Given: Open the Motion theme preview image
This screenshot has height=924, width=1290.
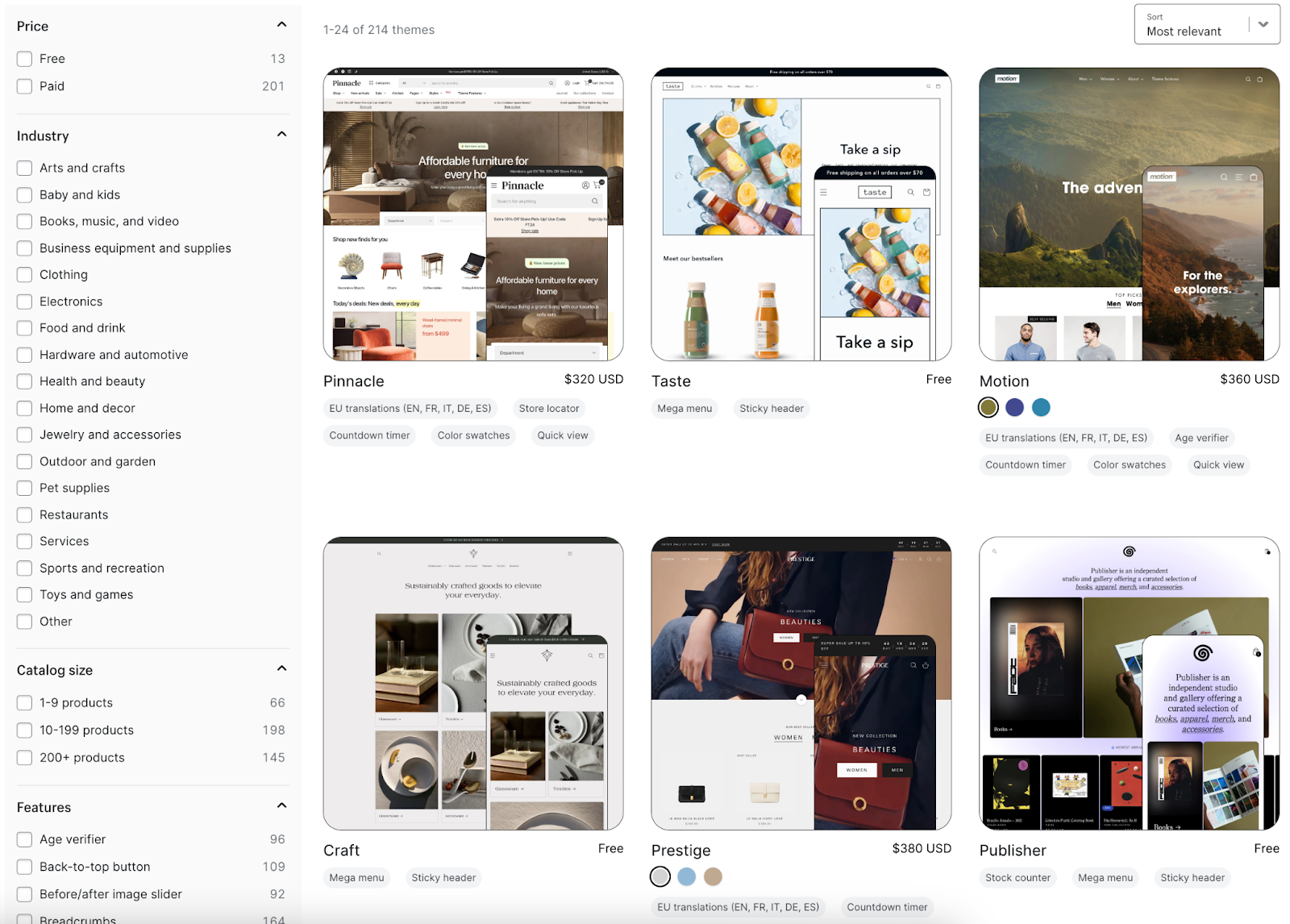Looking at the screenshot, I should click(1130, 214).
